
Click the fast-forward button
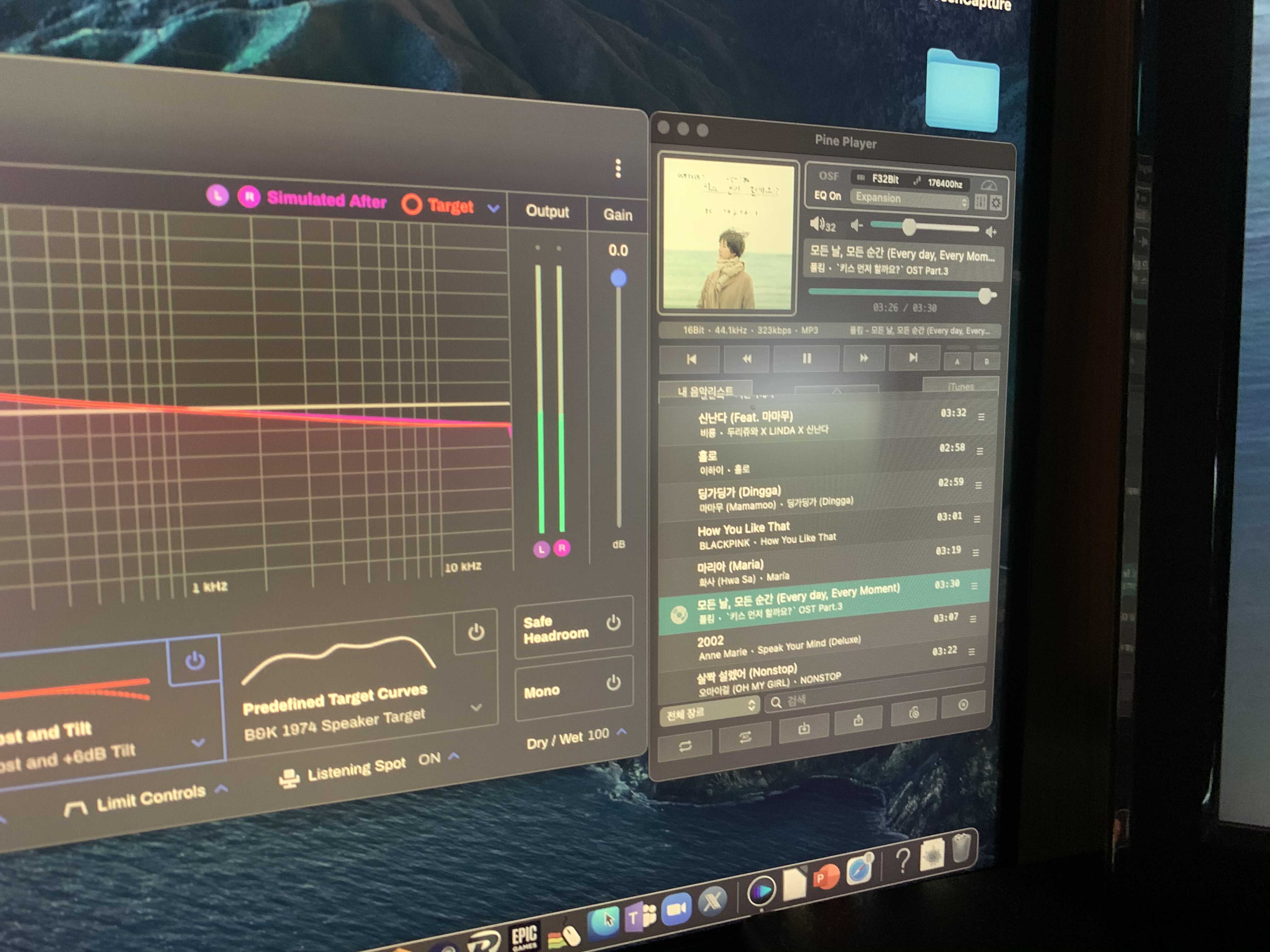pyautogui.click(x=863, y=358)
